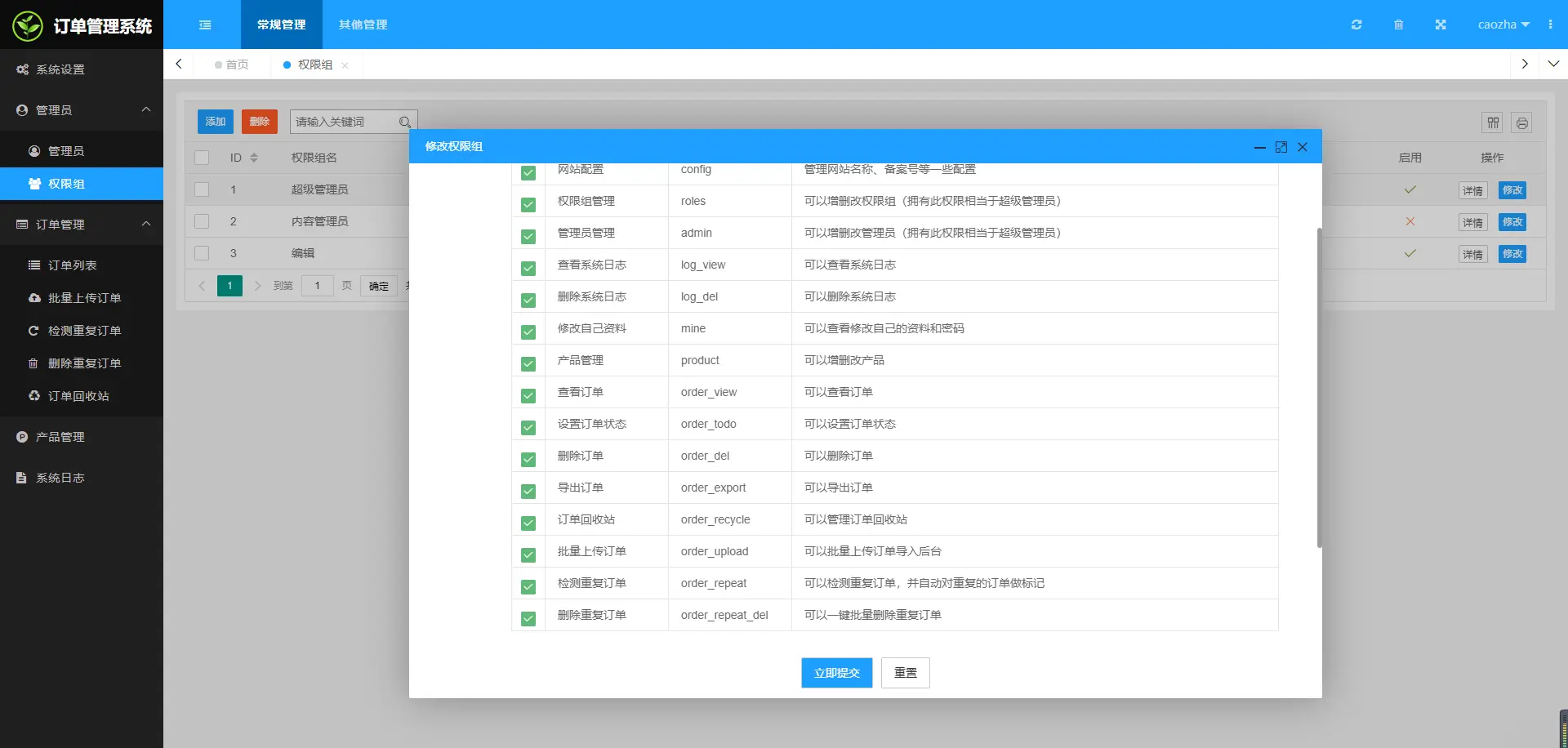Collapse the 订单管理 sidebar section

[145, 223]
